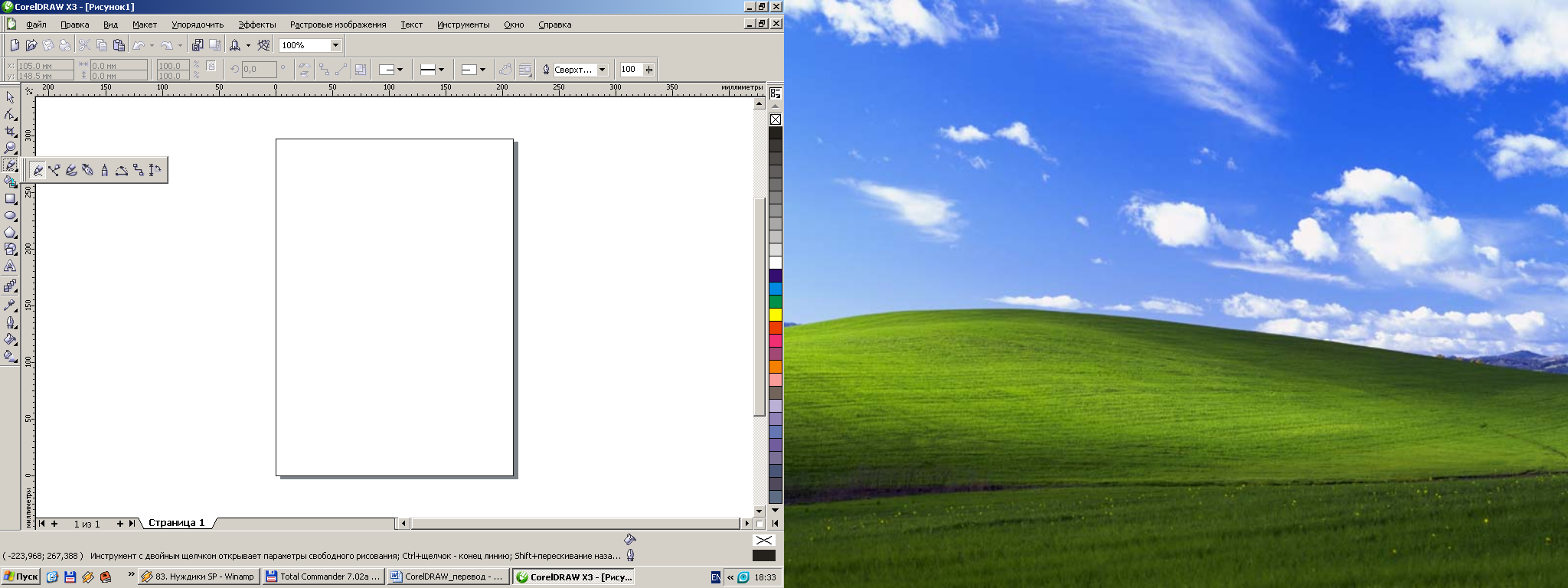Switch to Winamp taskbar button
This screenshot has width=1568, height=588.
[x=198, y=577]
